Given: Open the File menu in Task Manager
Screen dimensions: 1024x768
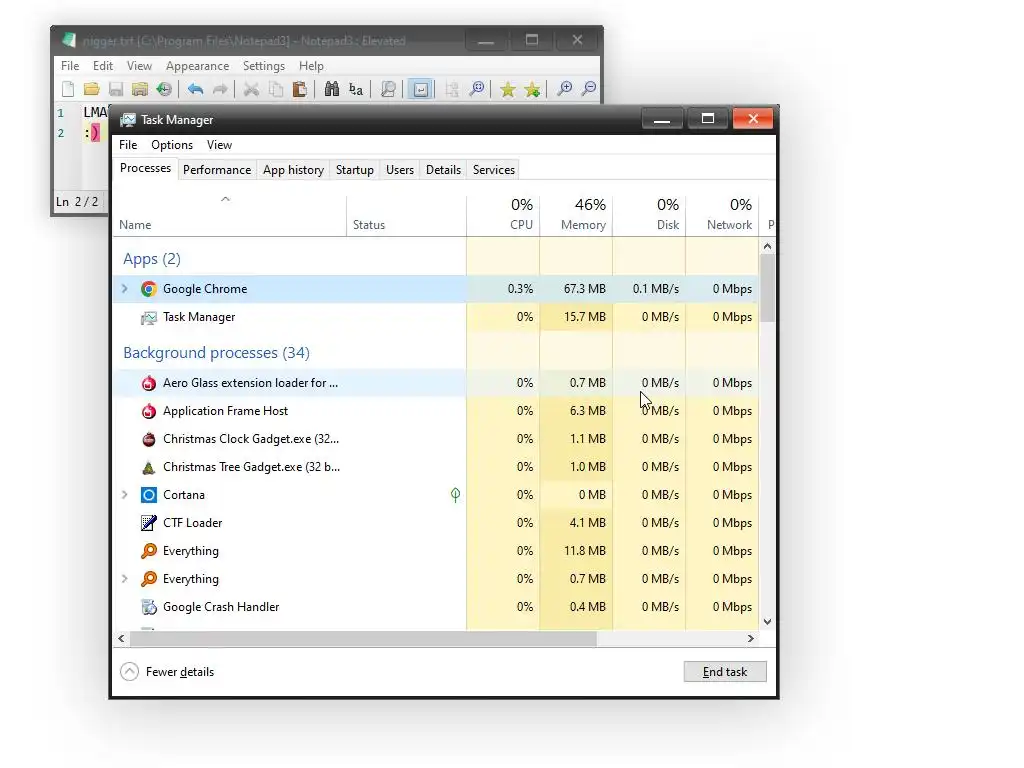Looking at the screenshot, I should coord(128,145).
